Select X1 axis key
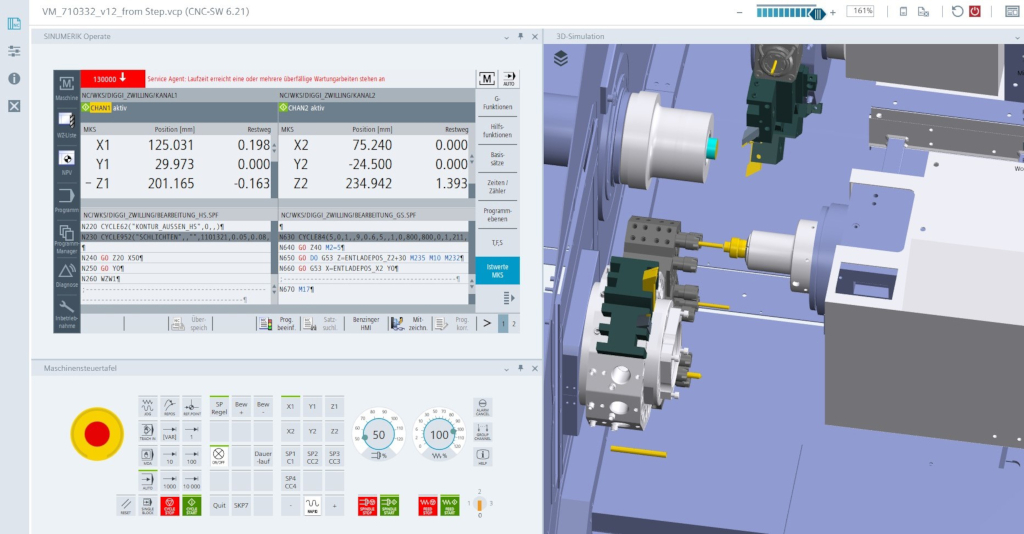 [x=290, y=407]
